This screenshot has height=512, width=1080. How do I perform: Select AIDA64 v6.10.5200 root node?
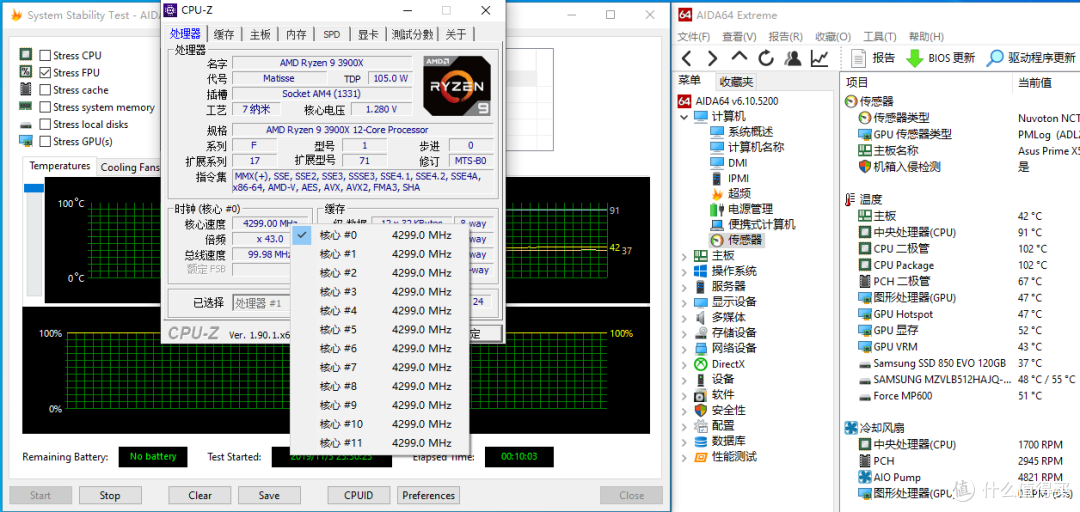pyautogui.click(x=729, y=101)
